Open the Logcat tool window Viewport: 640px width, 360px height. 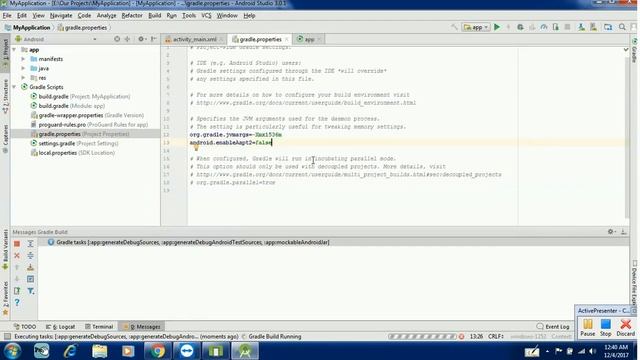[x=61, y=327]
